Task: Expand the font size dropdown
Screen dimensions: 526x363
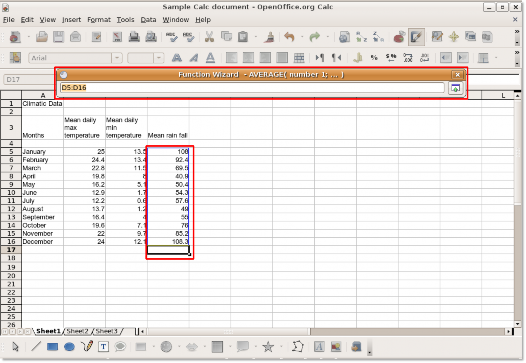Action: click(159, 58)
